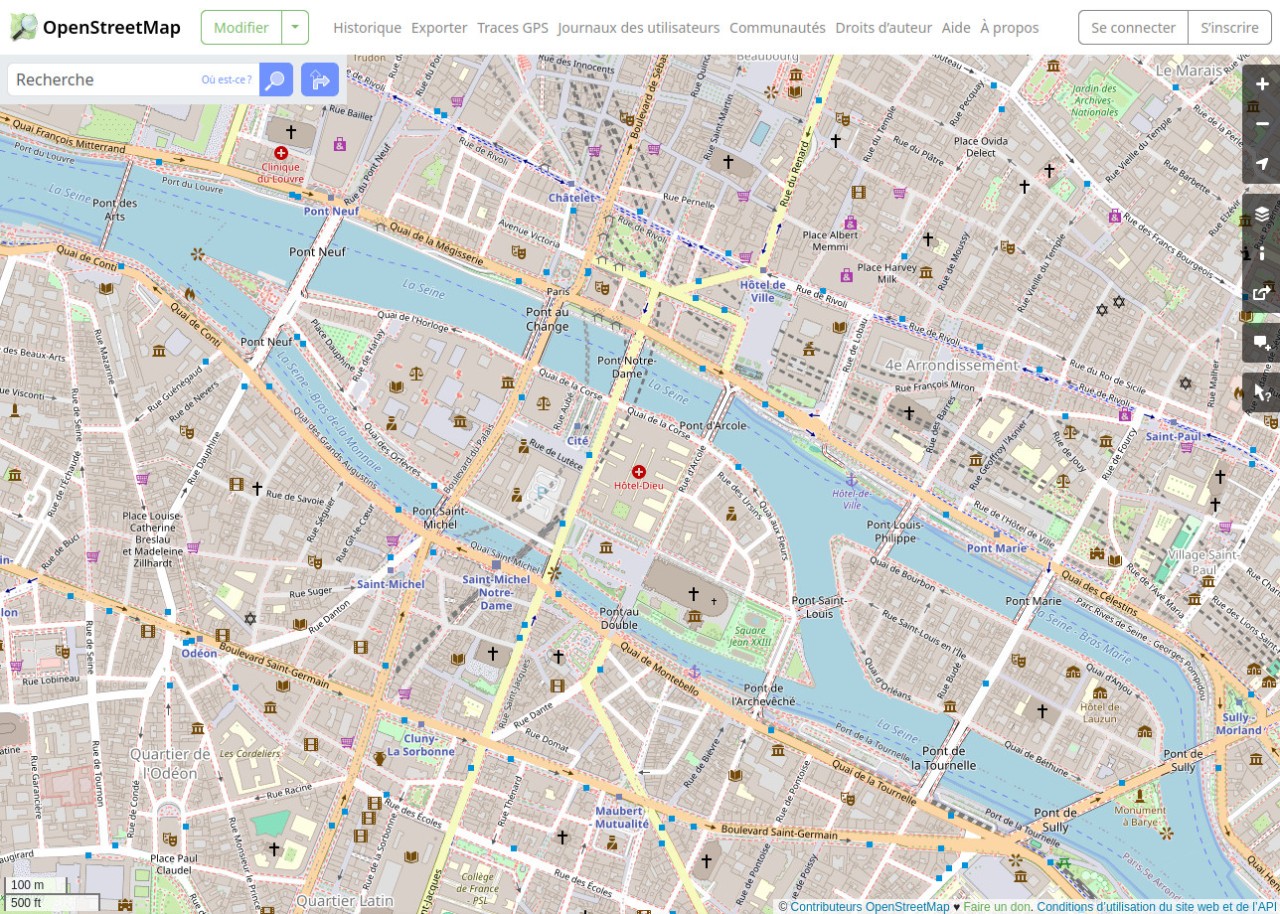Click the Hôtel-Dieu red hospital icon
This screenshot has height=914, width=1280.
[638, 471]
